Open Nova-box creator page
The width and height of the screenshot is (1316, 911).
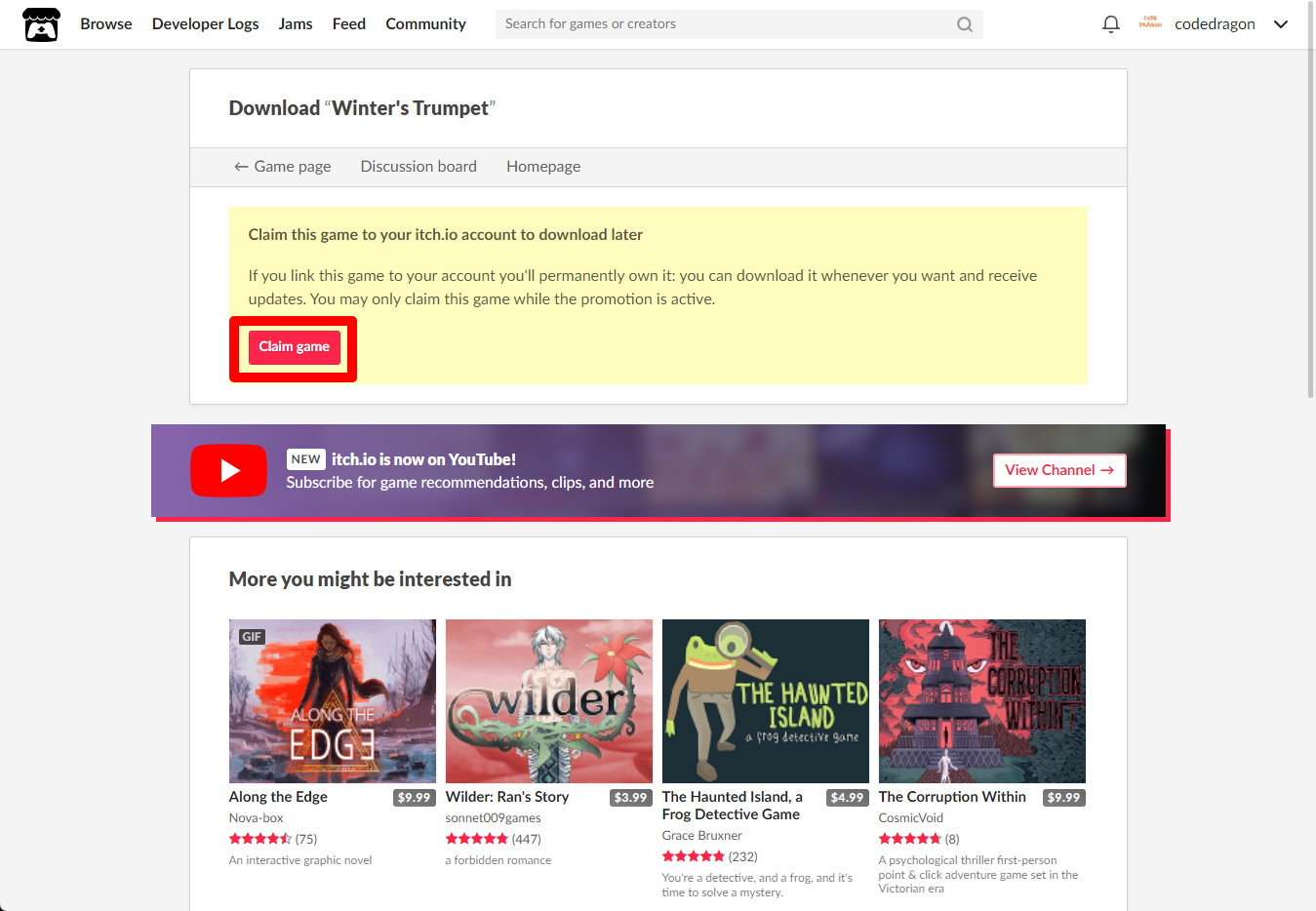click(x=256, y=818)
